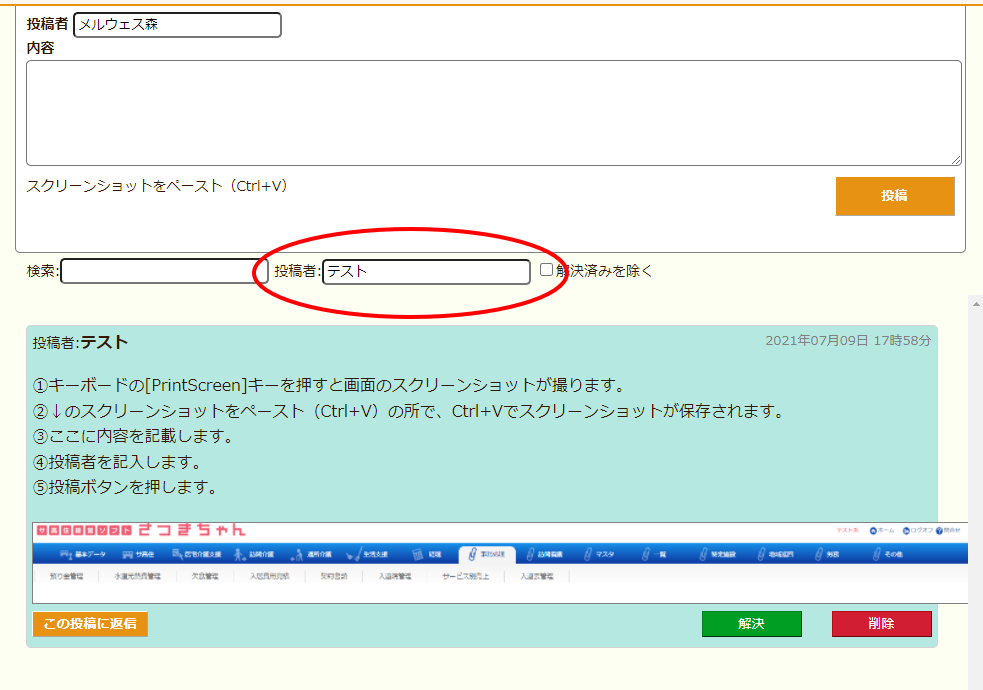Screen dimensions: 983x690
Task: Click the 経理 calculator icon
Action: pos(420,553)
